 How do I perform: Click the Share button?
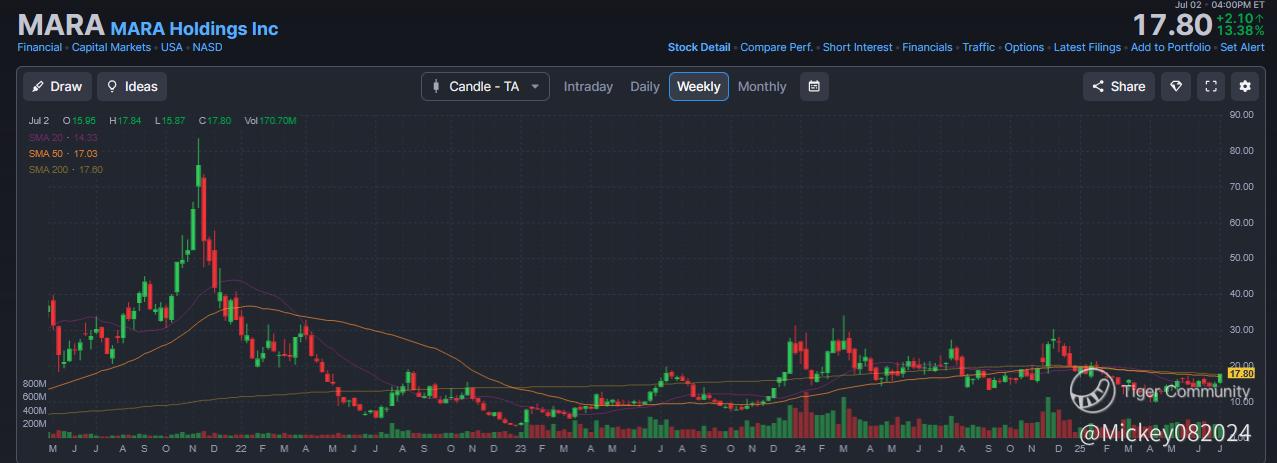(1119, 86)
